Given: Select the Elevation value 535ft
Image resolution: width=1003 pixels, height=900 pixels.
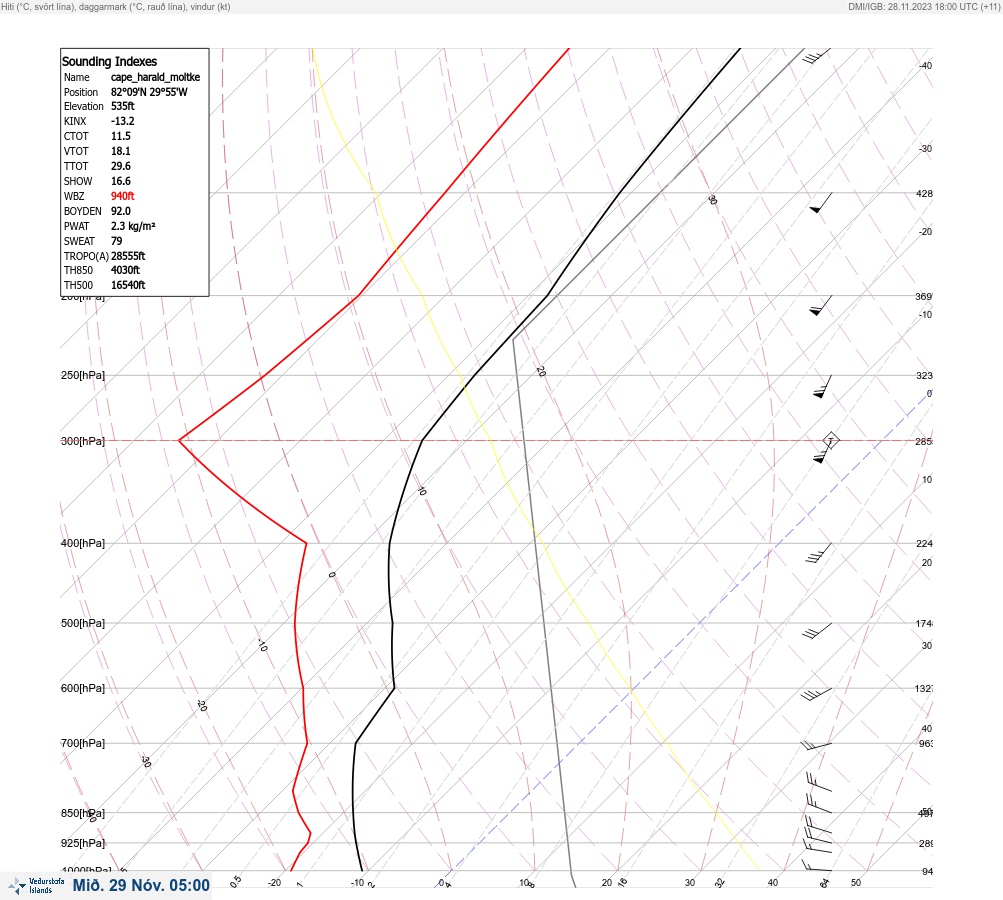Looking at the screenshot, I should click(123, 106).
